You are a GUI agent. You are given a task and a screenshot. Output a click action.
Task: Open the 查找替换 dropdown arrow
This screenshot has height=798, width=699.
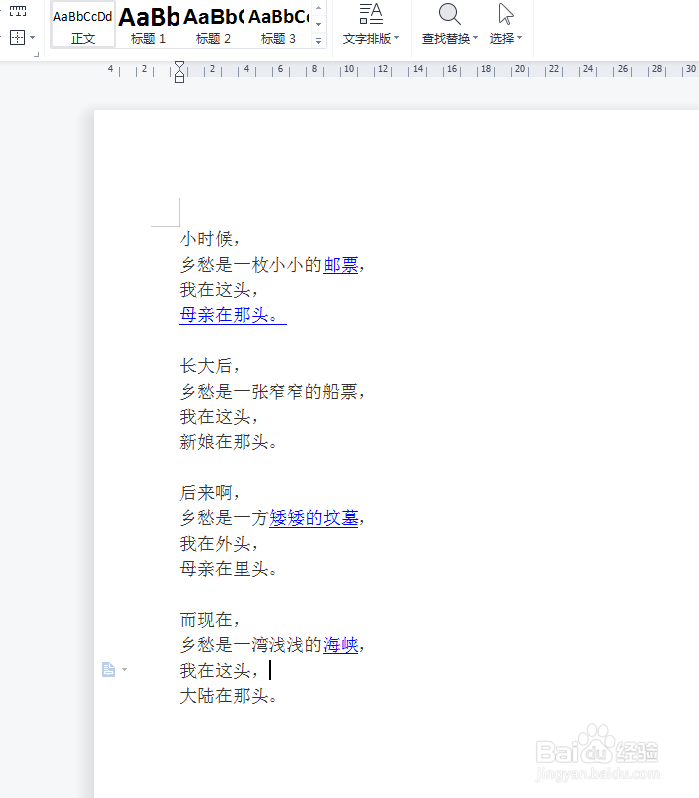pos(476,38)
